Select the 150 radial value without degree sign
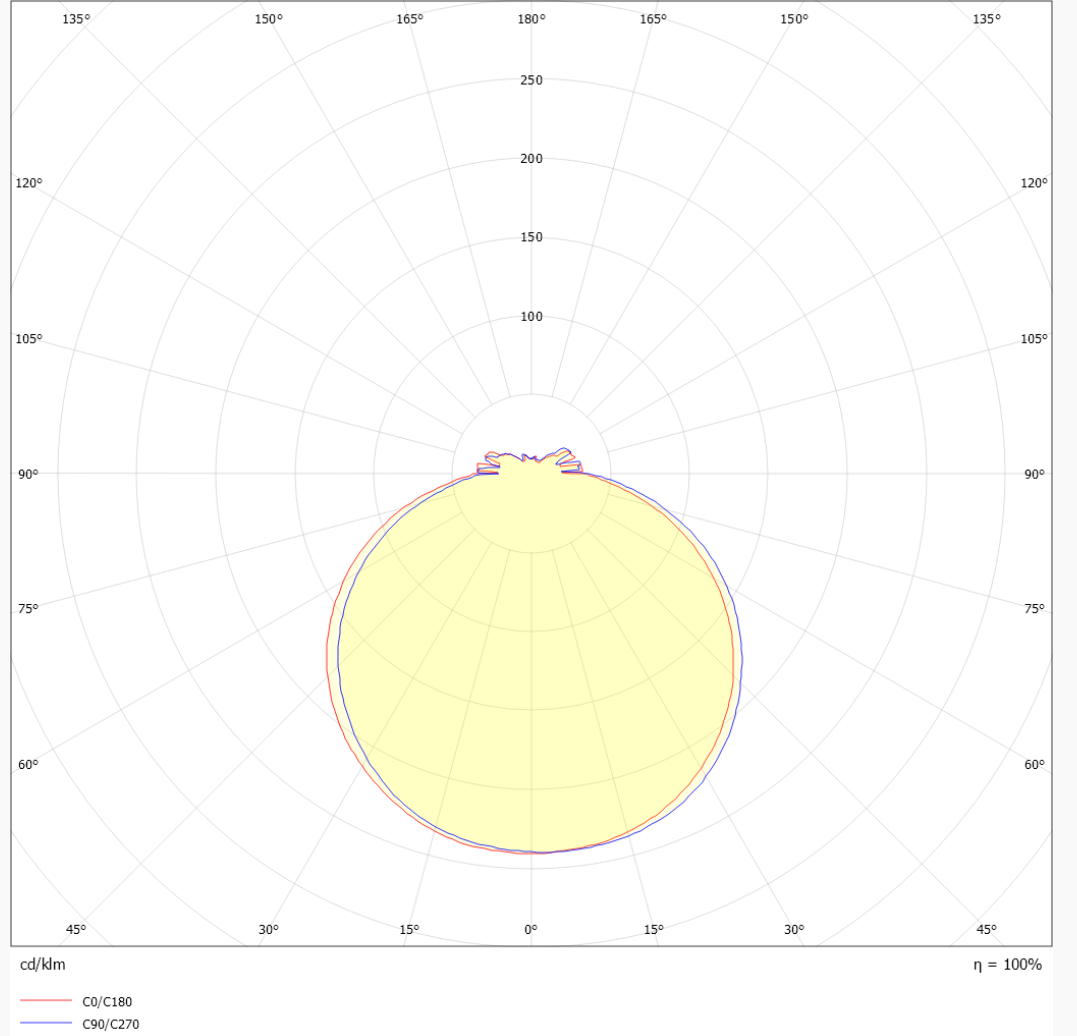The image size is (1077, 1036). 531,237
